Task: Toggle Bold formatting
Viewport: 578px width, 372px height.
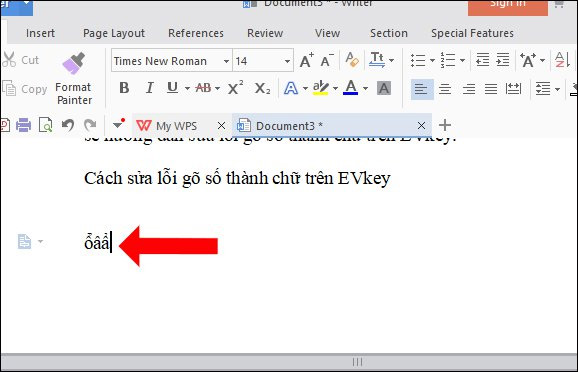Action: [124, 88]
